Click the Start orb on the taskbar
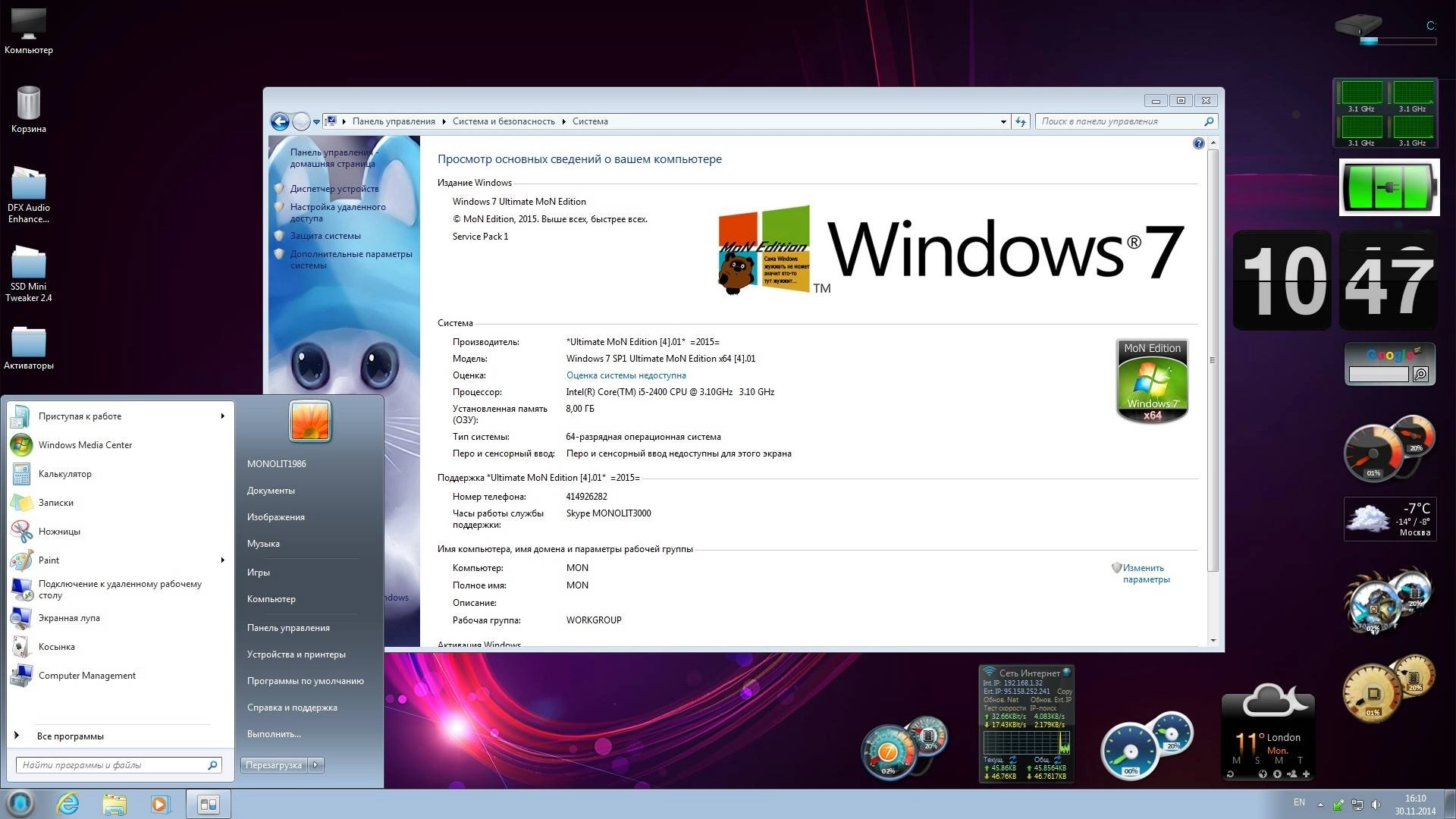1456x819 pixels. coord(20,803)
